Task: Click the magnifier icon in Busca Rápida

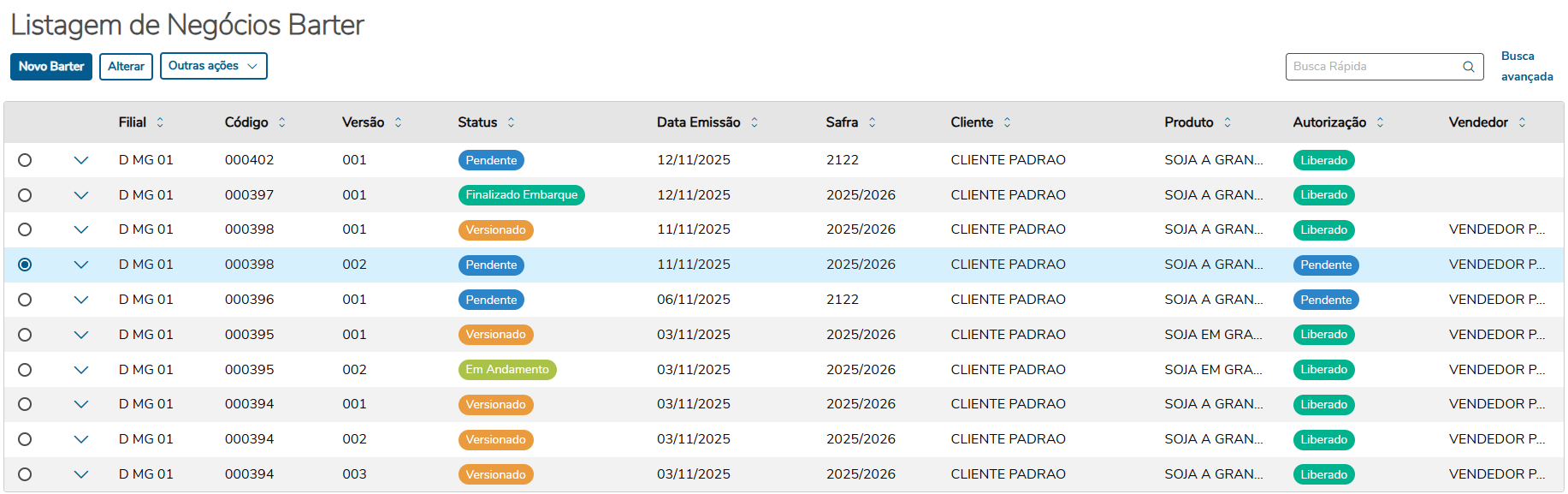Action: coord(1469,67)
